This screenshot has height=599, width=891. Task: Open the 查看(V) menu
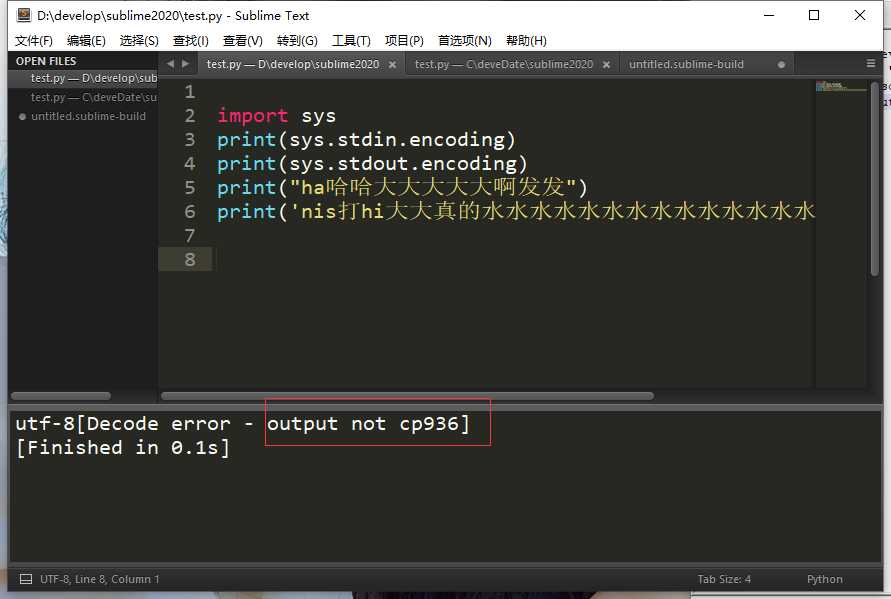pos(243,41)
